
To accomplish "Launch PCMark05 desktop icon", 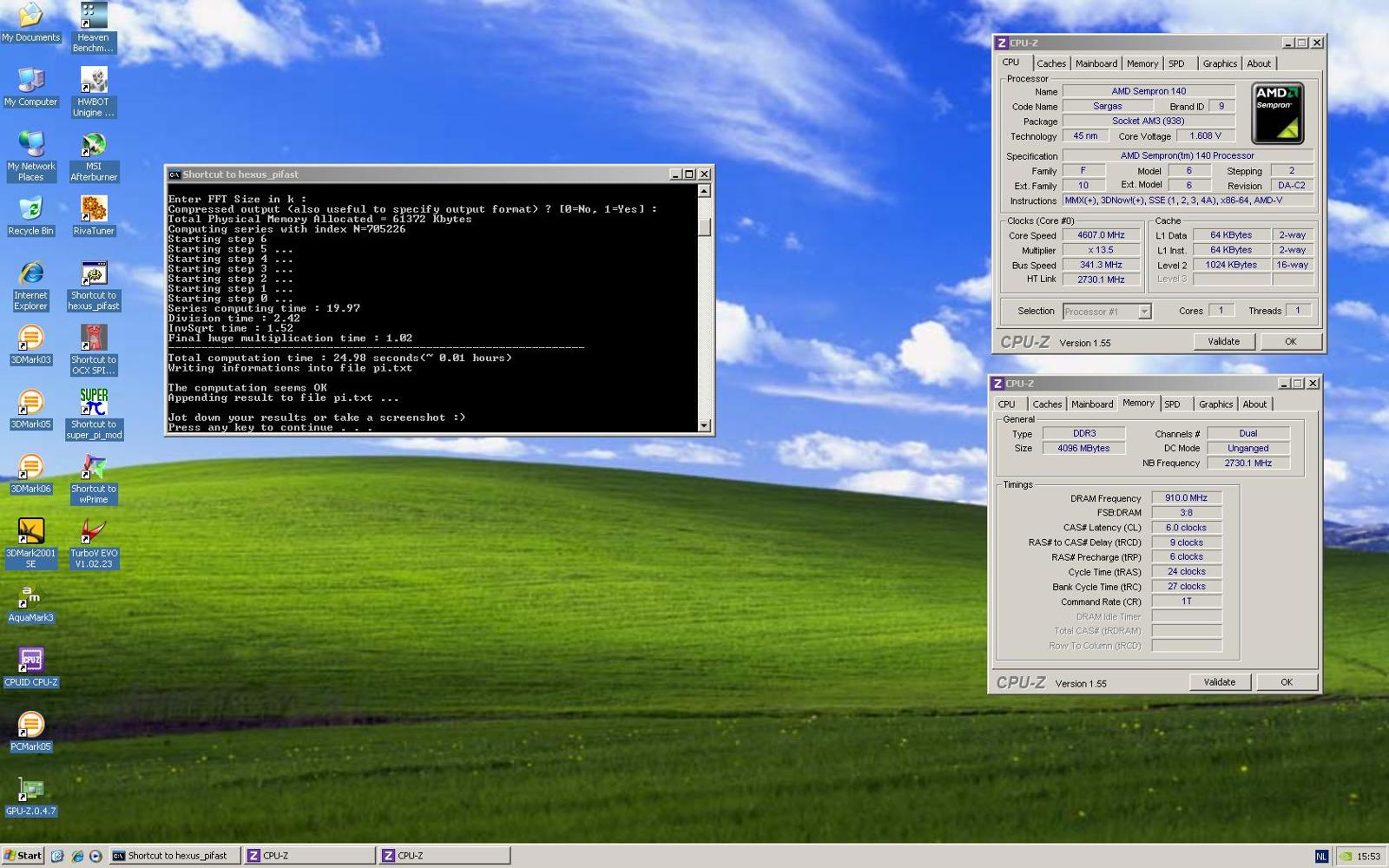I will coord(30,732).
